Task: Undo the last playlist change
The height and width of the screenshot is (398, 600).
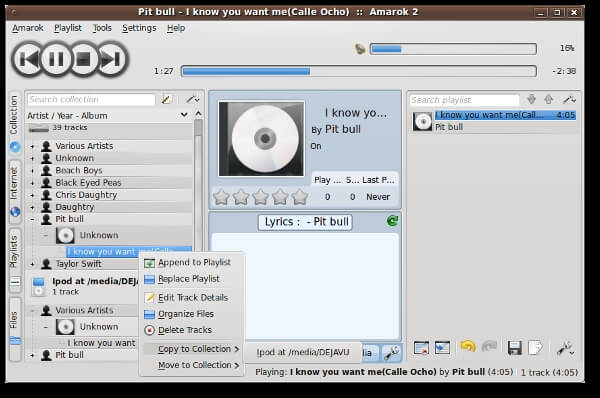Action: (x=468, y=347)
